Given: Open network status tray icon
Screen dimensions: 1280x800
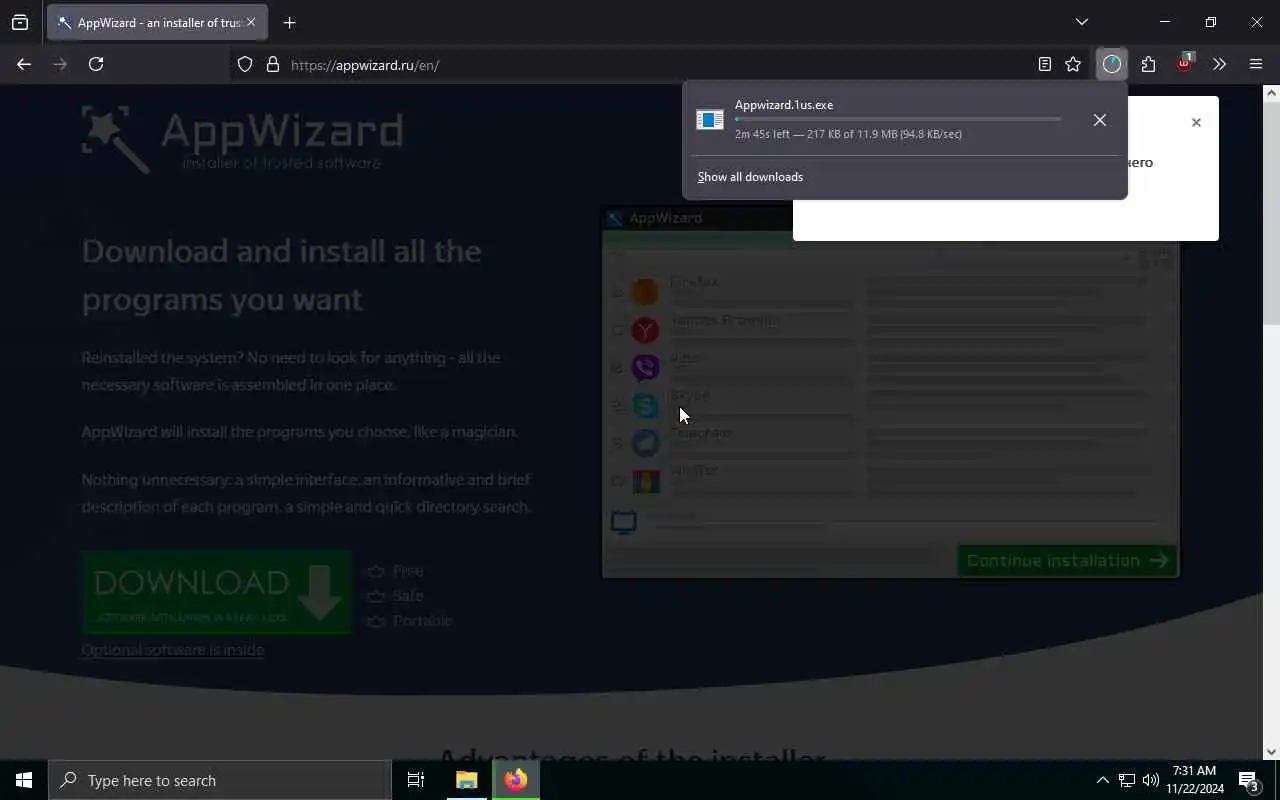Looking at the screenshot, I should (x=1127, y=780).
